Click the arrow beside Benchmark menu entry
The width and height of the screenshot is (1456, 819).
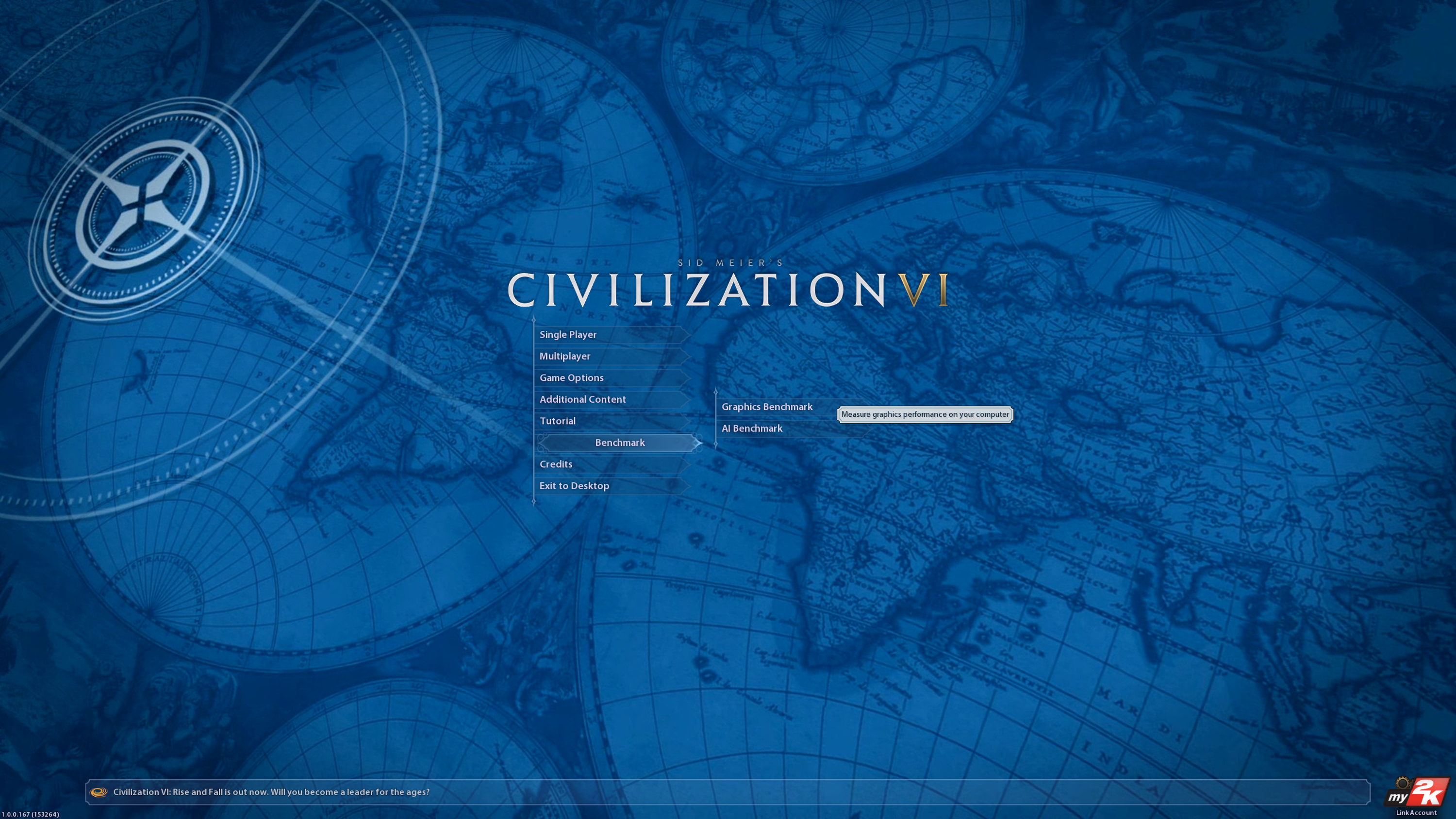coord(698,443)
